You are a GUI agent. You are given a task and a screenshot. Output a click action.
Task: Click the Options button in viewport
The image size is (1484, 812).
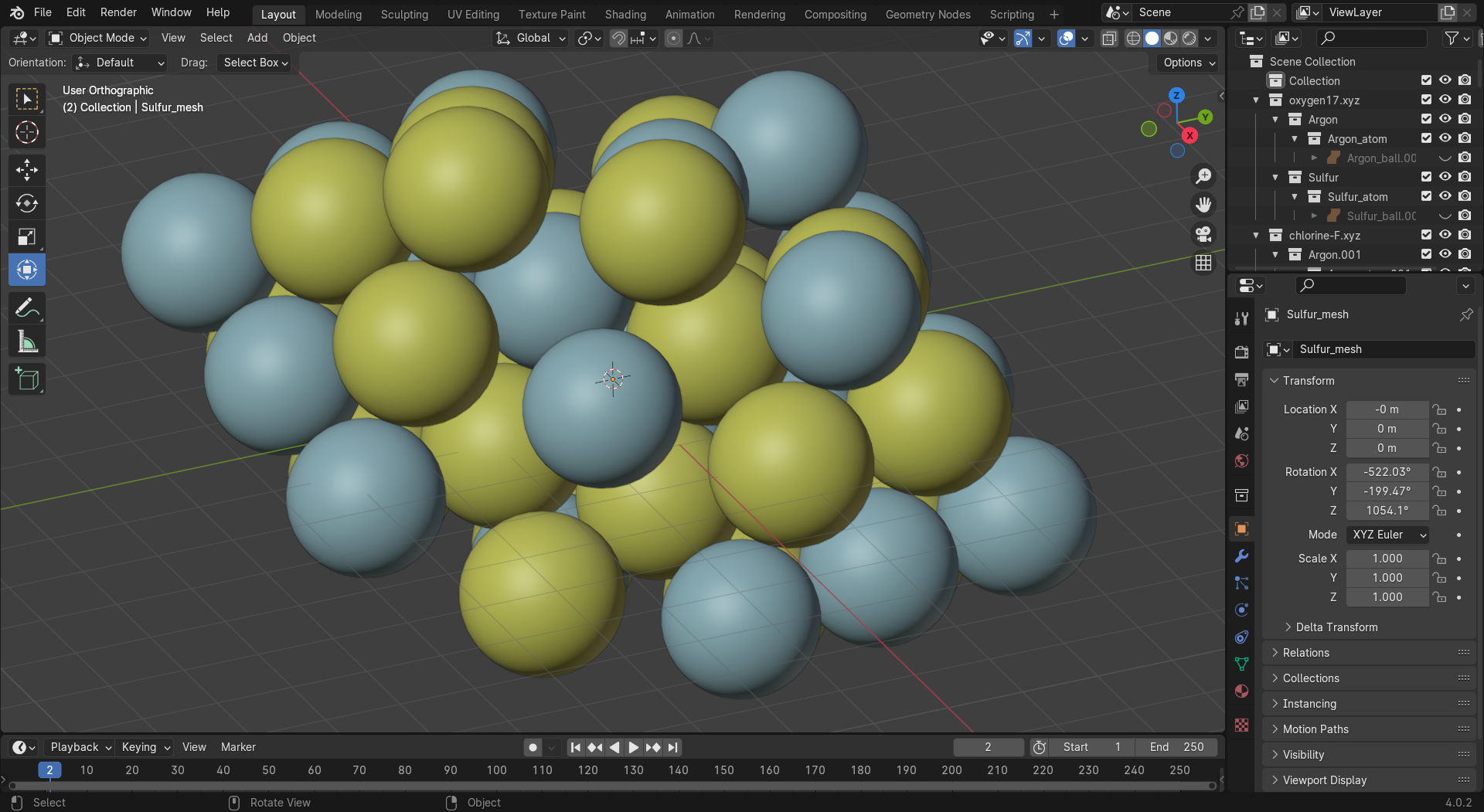(x=1189, y=63)
